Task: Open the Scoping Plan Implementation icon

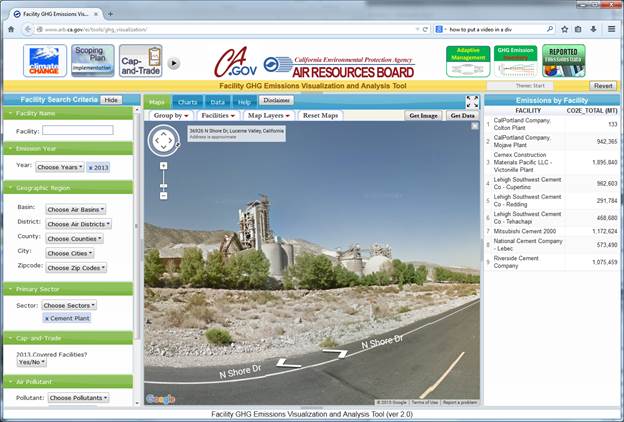Action: pyautogui.click(x=91, y=60)
